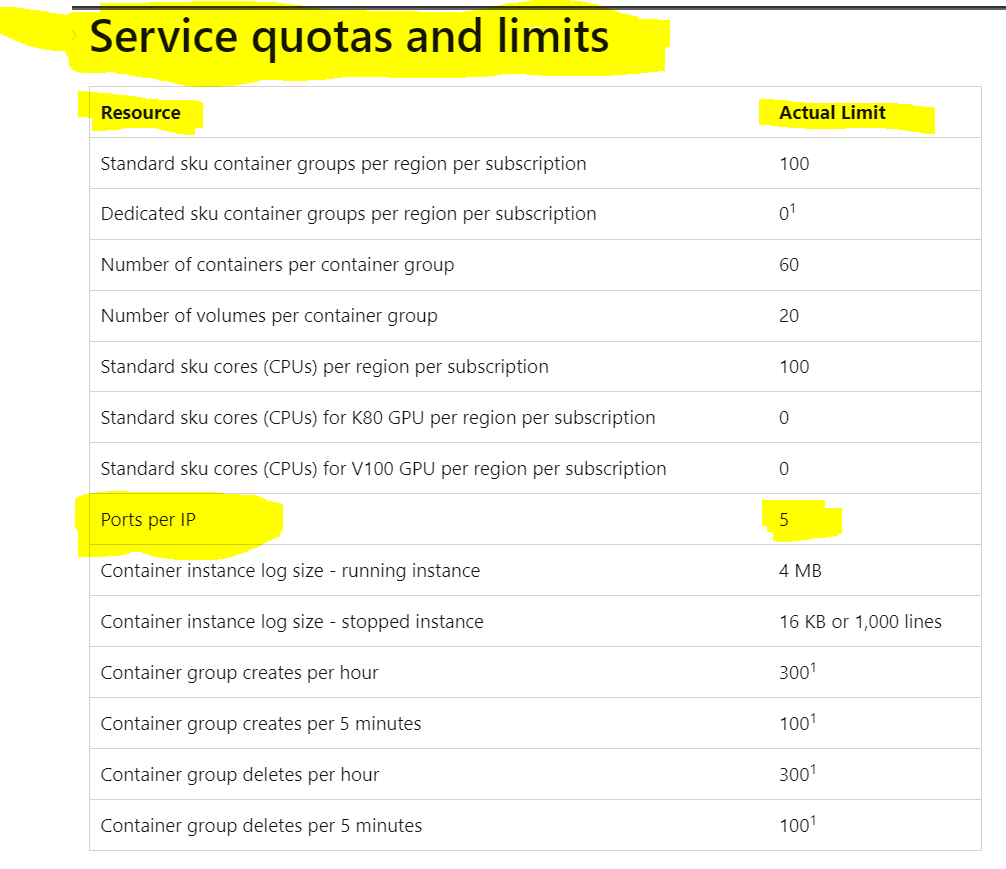This screenshot has height=869, width=1006.
Task: Click 'Container instance log size - stopped instance' cell
Action: click(x=292, y=622)
